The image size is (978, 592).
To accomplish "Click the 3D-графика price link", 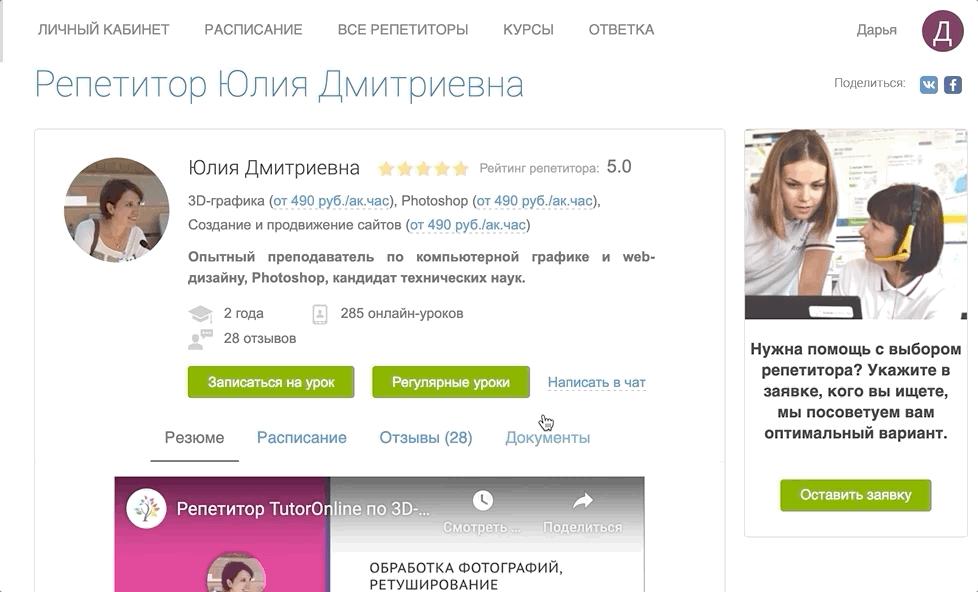I will 332,201.
